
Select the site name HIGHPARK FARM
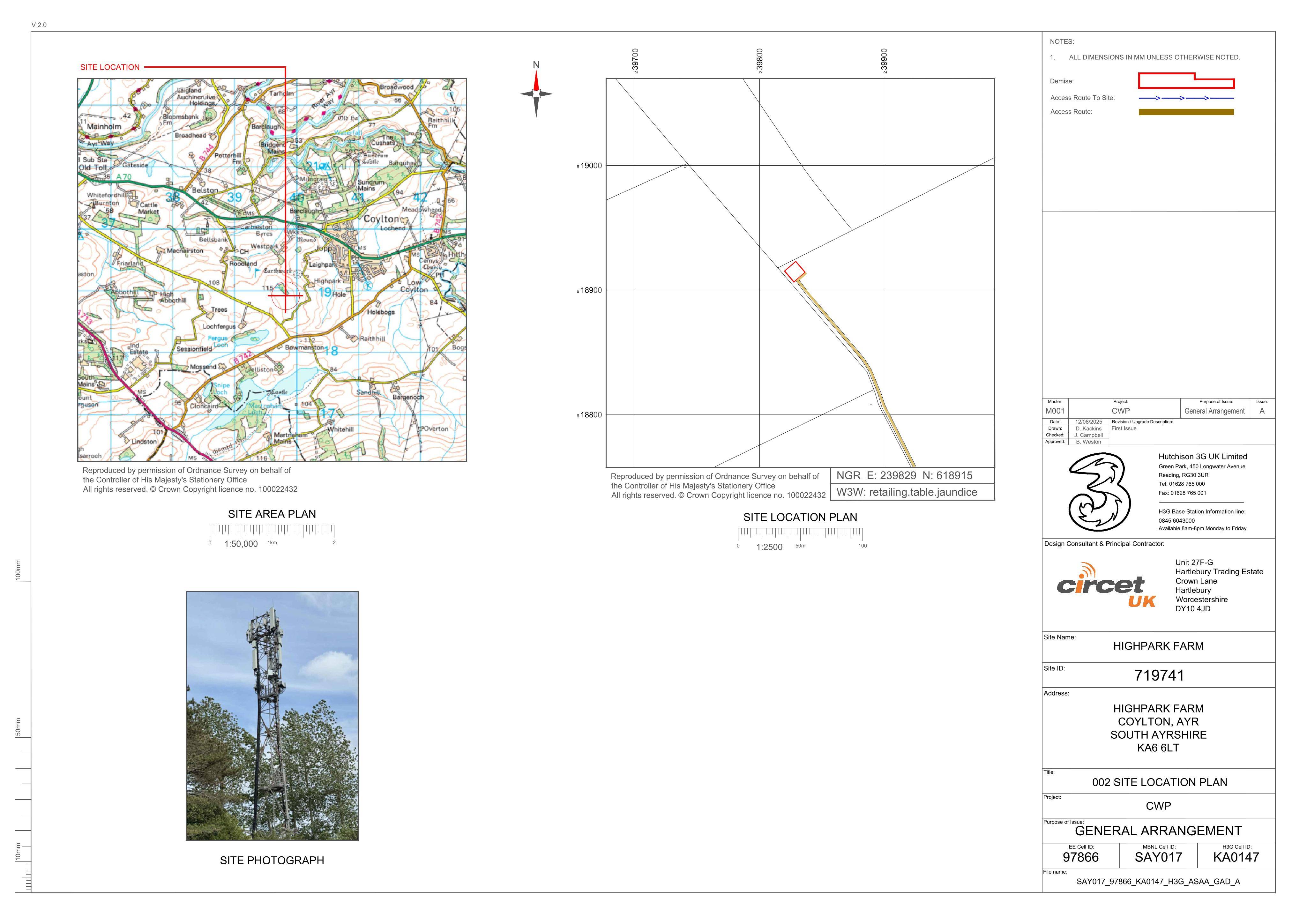[1158, 646]
